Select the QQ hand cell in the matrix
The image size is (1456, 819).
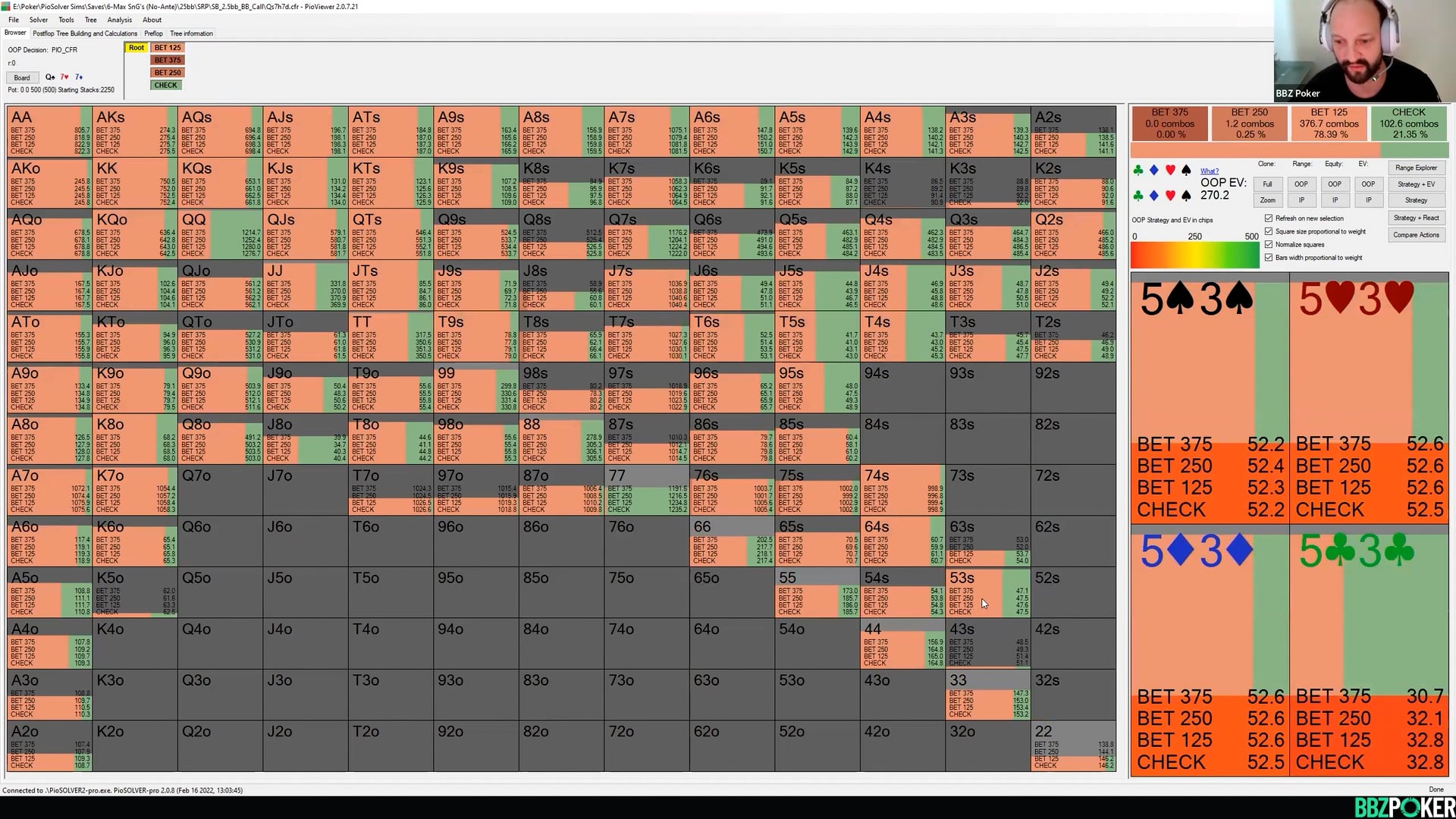click(220, 234)
